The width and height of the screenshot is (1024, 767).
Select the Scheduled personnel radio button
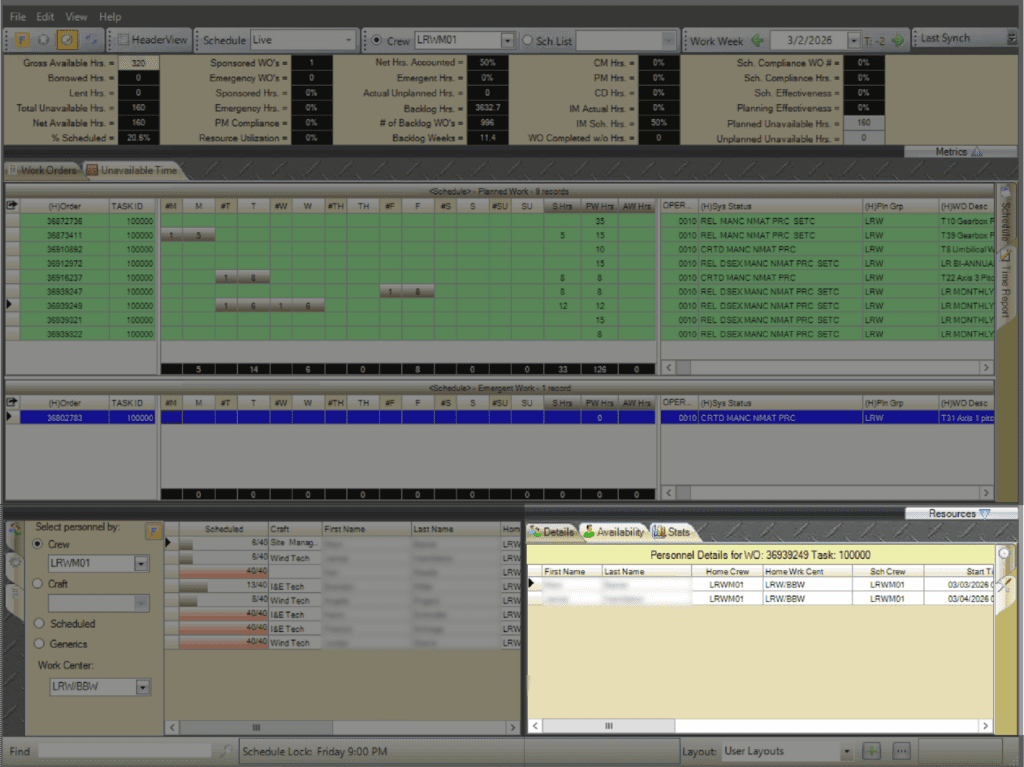pos(38,623)
